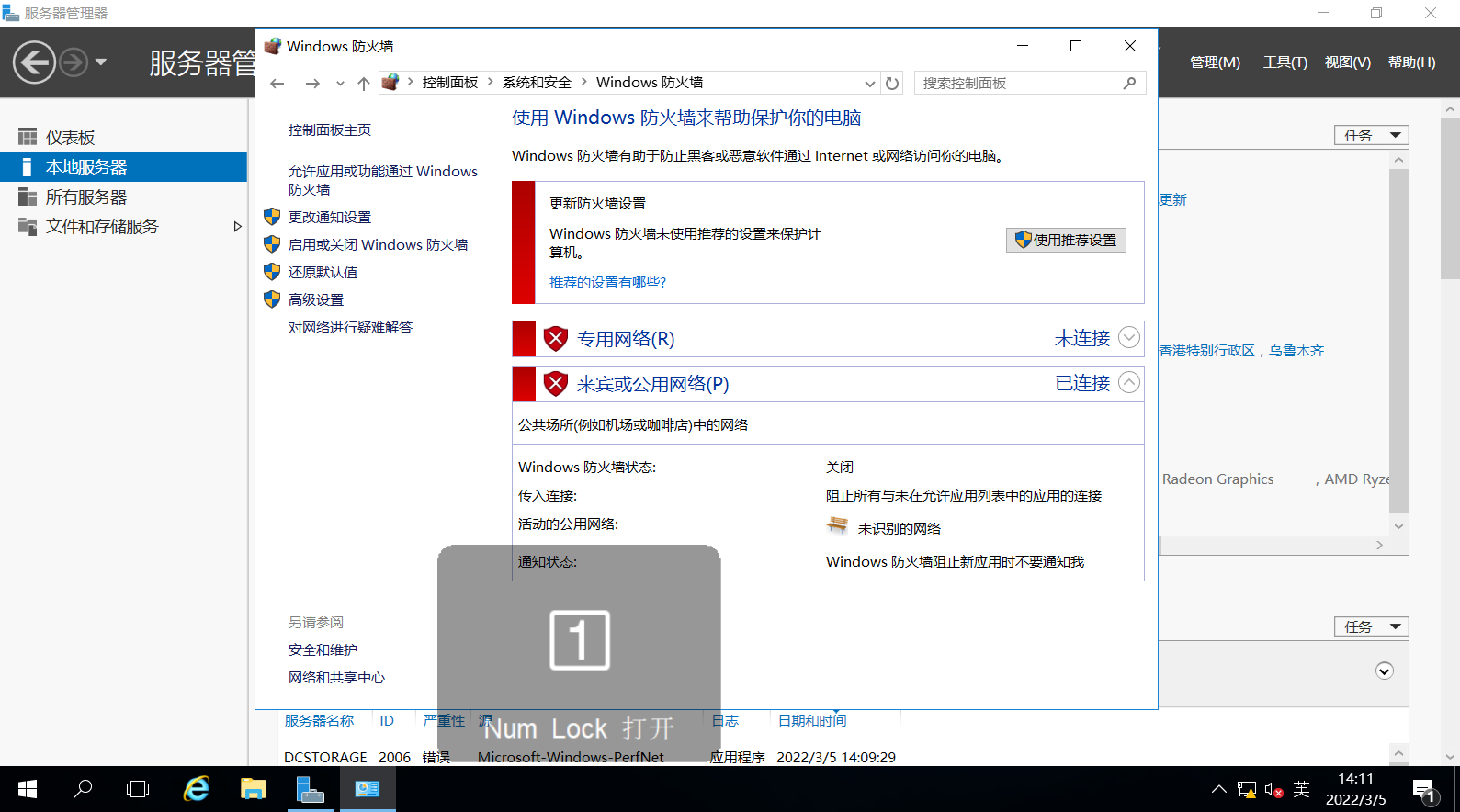Open Windows Start menu
1460x812 pixels.
28,789
